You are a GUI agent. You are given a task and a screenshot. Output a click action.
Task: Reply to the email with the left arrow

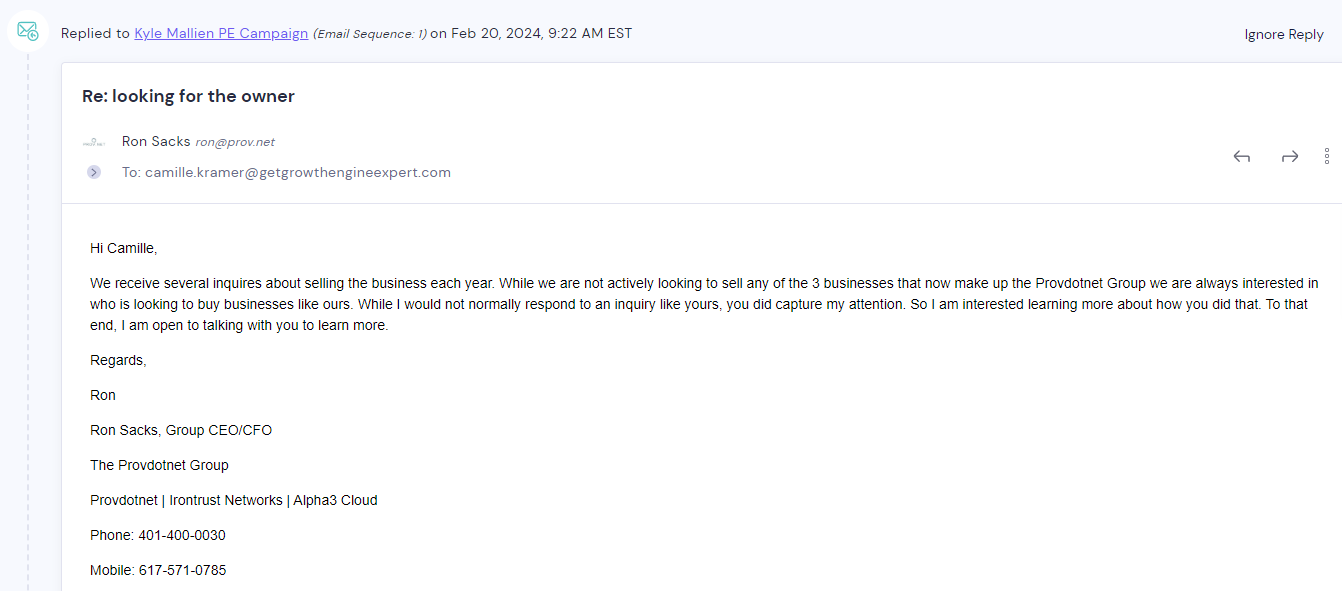tap(1242, 157)
